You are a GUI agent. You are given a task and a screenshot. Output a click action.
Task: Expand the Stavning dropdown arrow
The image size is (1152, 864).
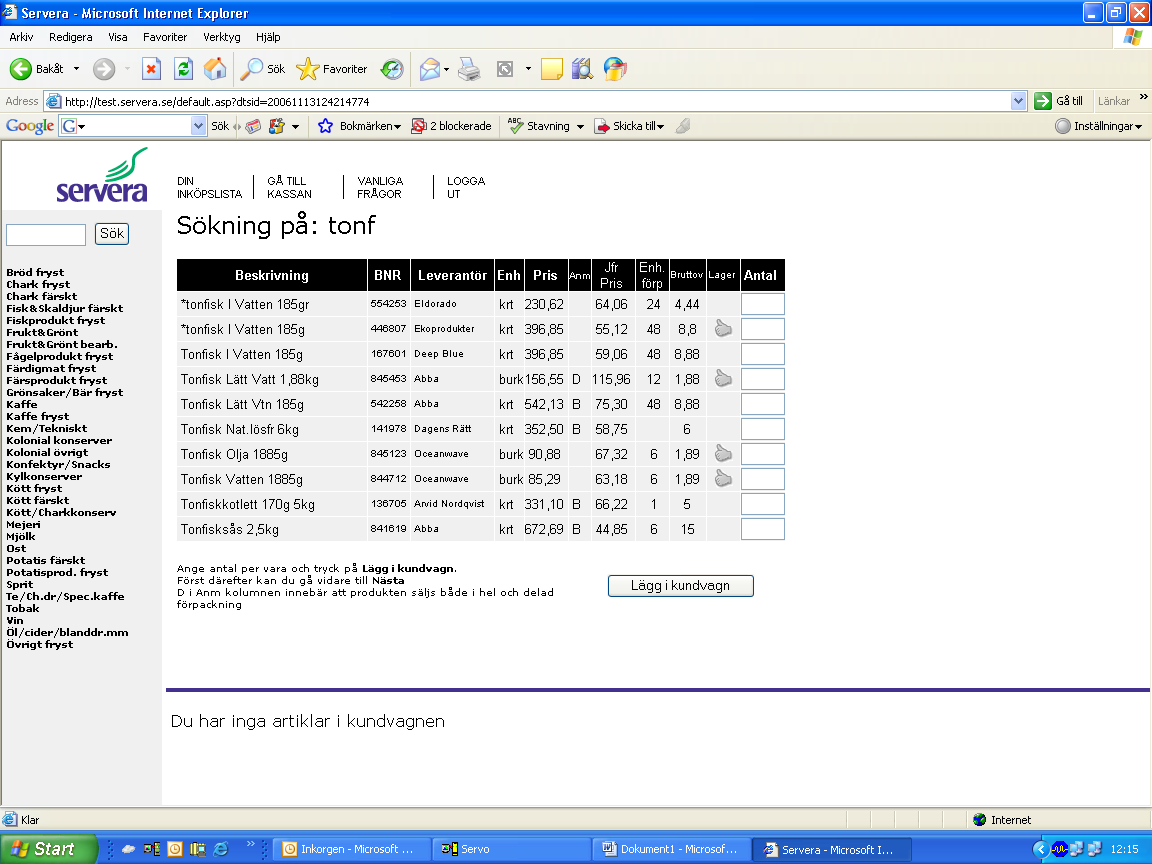pos(580,127)
